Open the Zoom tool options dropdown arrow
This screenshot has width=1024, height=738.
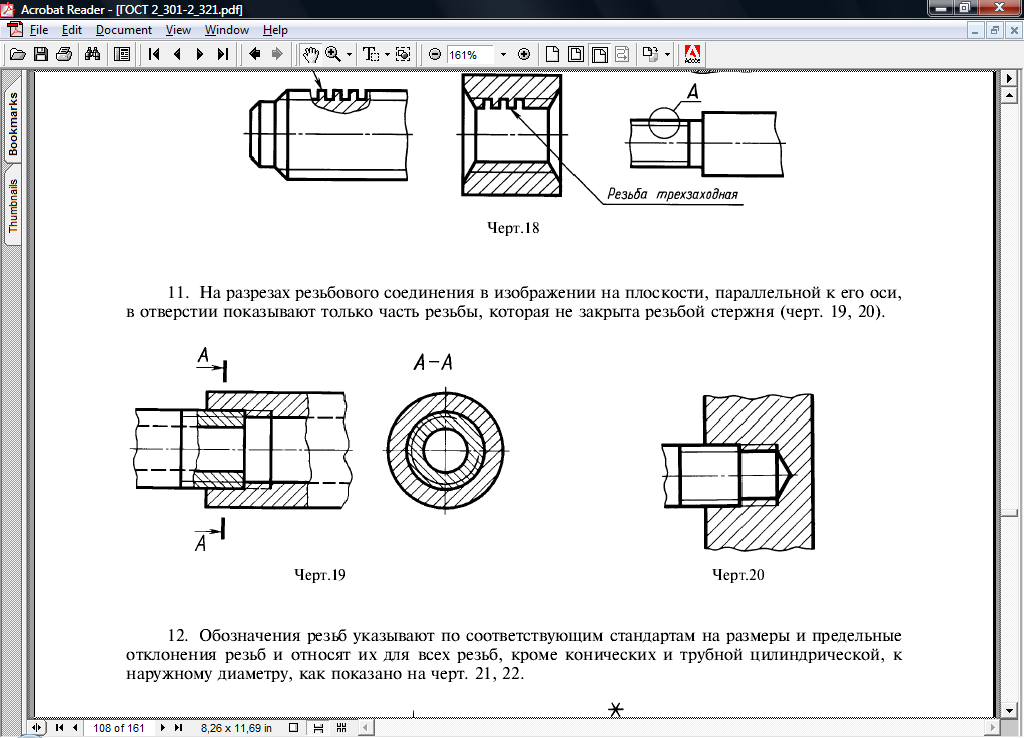click(x=349, y=55)
